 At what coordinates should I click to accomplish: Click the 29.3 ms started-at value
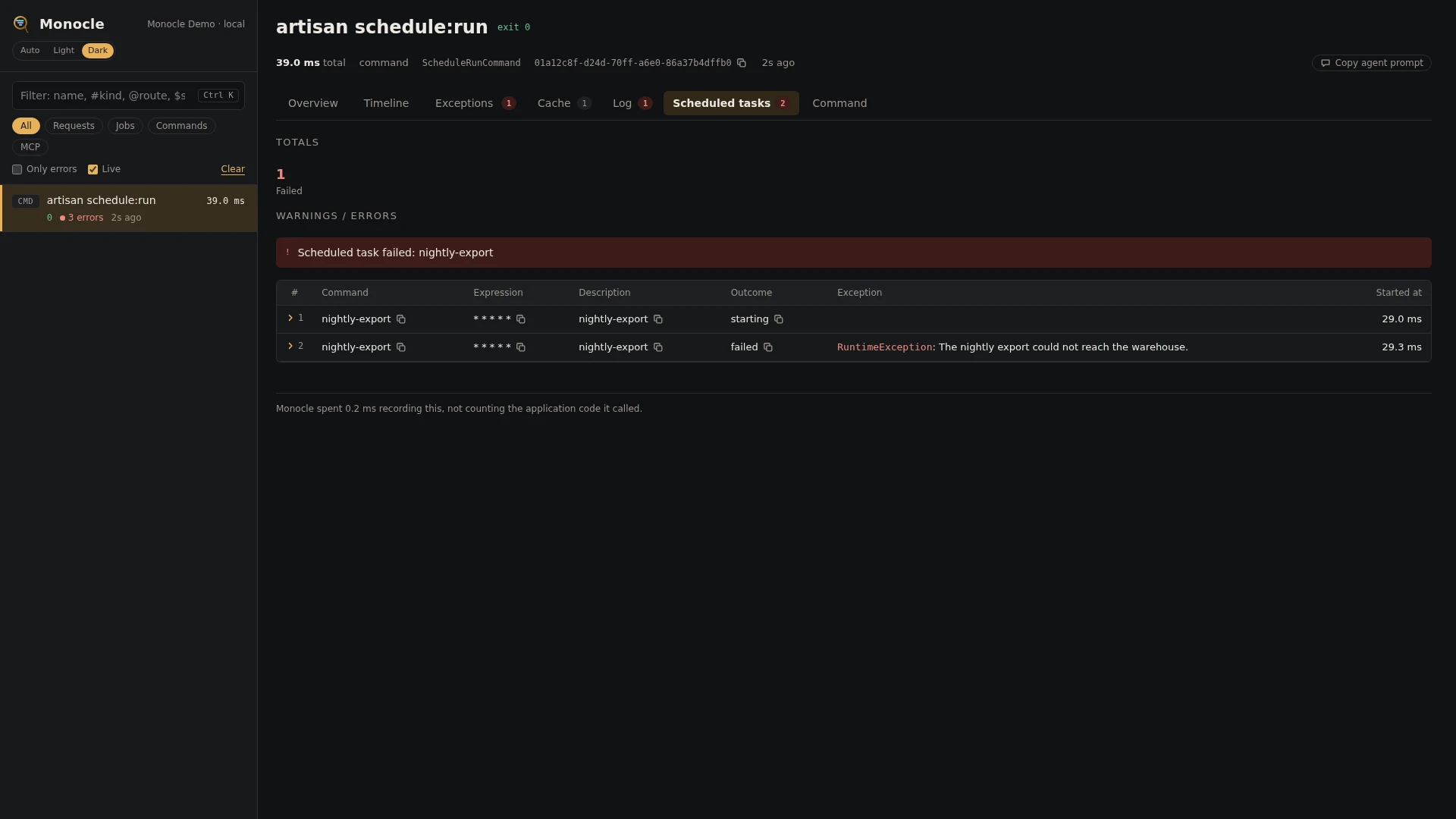(1401, 347)
